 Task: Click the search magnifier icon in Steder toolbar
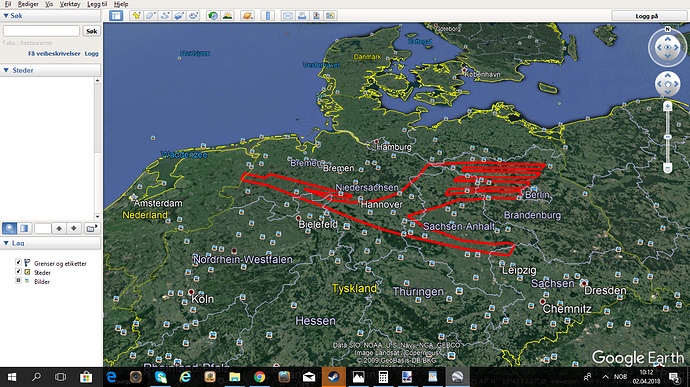[x=10, y=228]
